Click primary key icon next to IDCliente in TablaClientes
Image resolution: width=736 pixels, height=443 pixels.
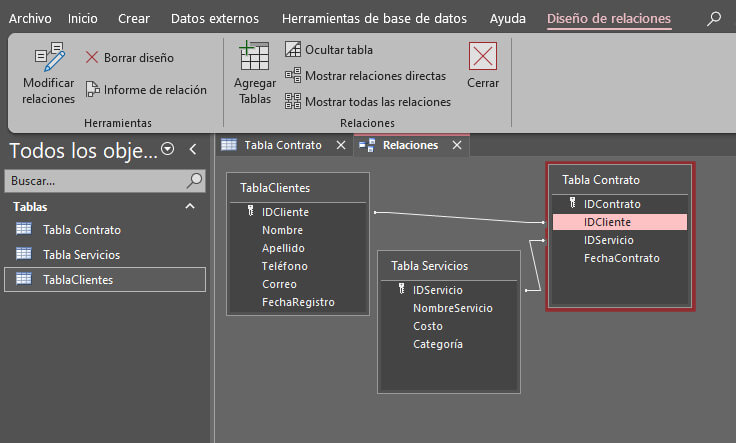tap(251, 211)
